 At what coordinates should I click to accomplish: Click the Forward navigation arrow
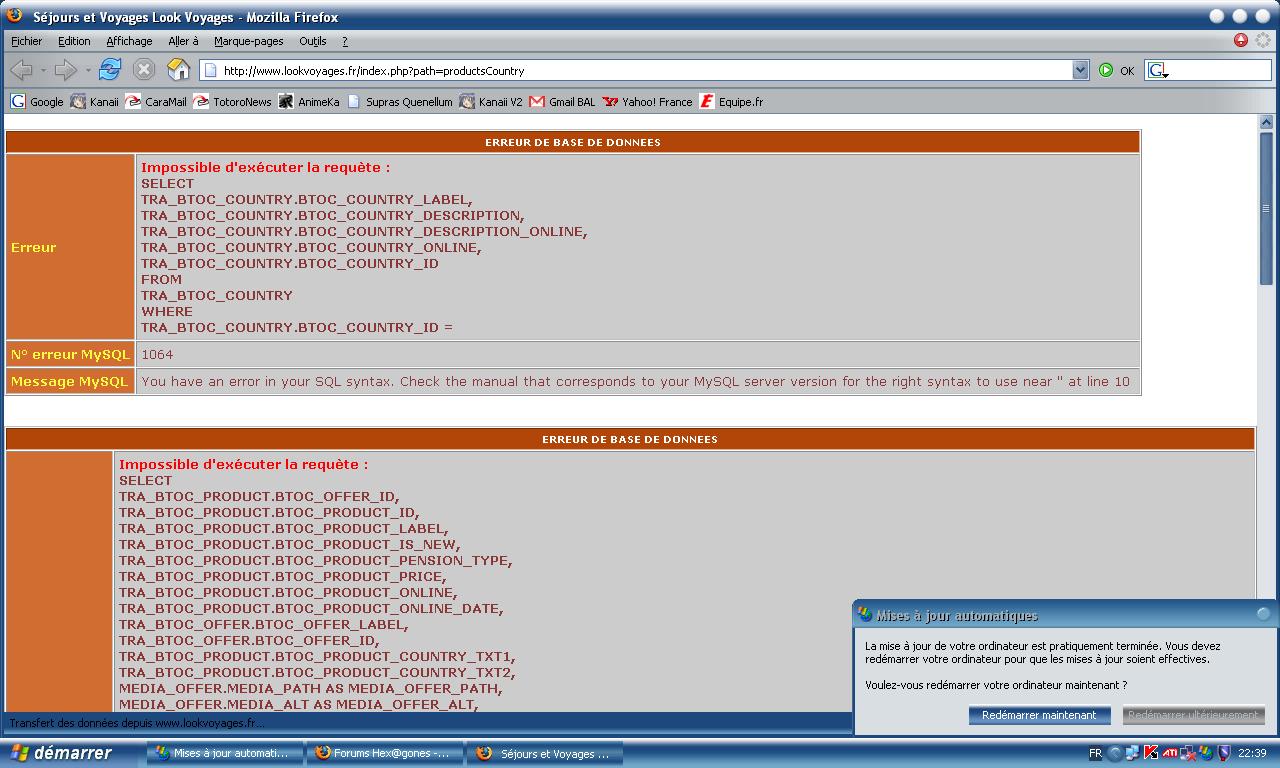(65, 70)
